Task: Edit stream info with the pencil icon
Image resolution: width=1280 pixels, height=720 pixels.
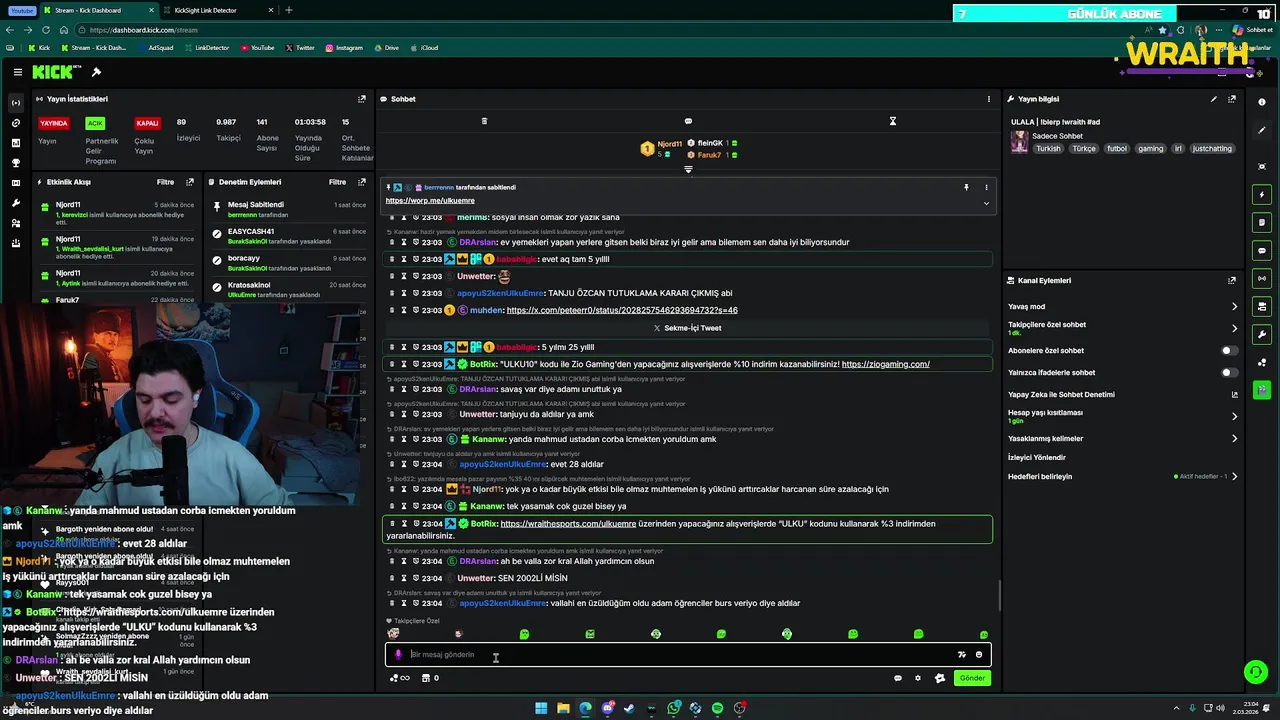Action: (1214, 99)
